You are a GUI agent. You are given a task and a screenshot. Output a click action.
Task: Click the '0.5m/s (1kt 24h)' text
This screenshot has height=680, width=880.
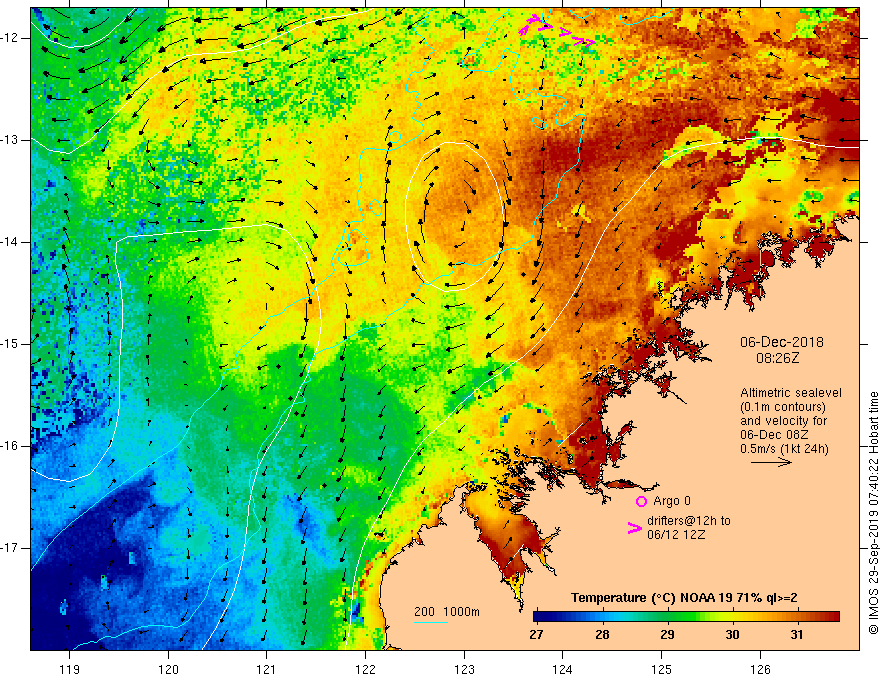click(784, 448)
